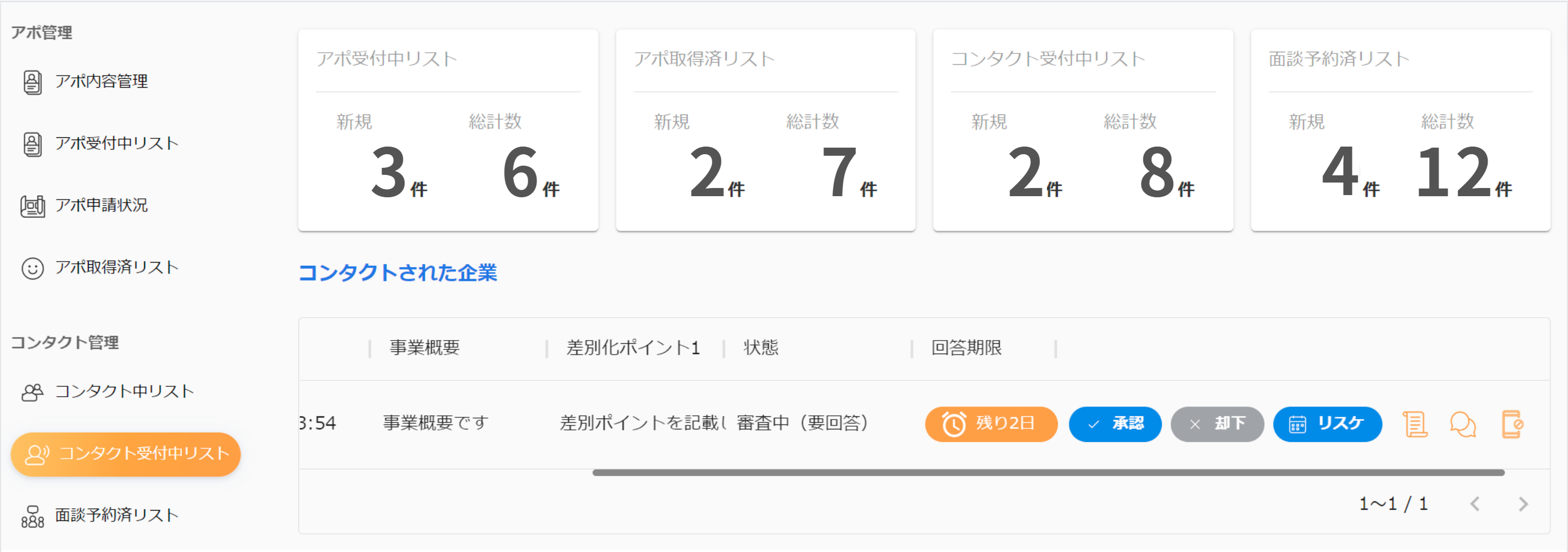Click the アポ申請状況 sidebar icon
Image resolution: width=1568 pixels, height=552 pixels.
click(x=32, y=206)
